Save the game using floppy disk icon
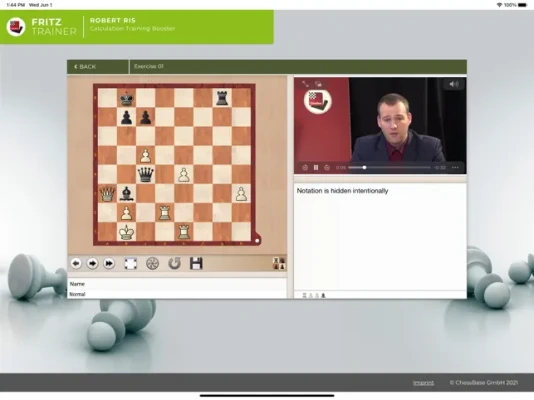 pyautogui.click(x=196, y=263)
